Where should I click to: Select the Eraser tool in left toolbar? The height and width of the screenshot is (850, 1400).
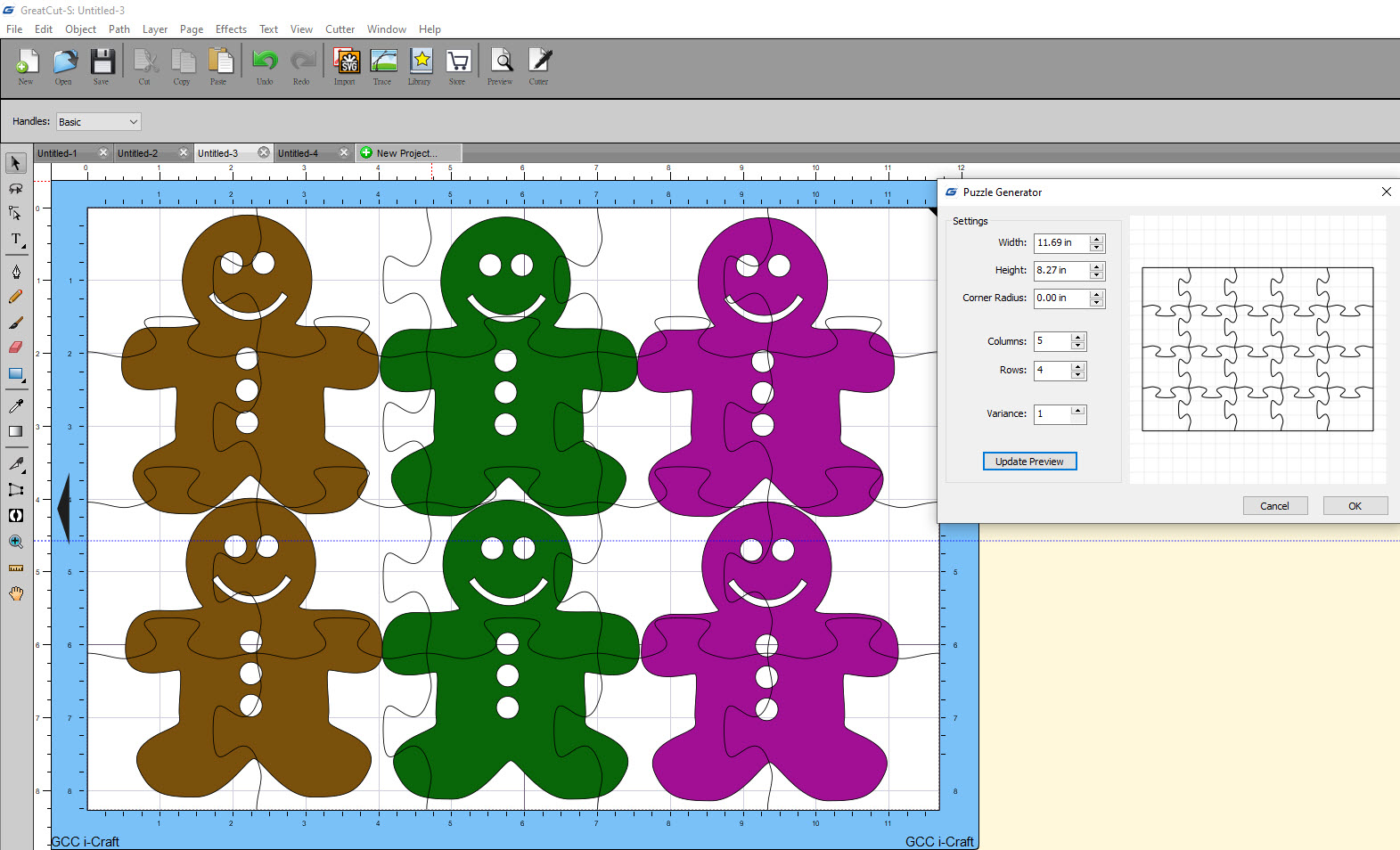click(x=15, y=347)
